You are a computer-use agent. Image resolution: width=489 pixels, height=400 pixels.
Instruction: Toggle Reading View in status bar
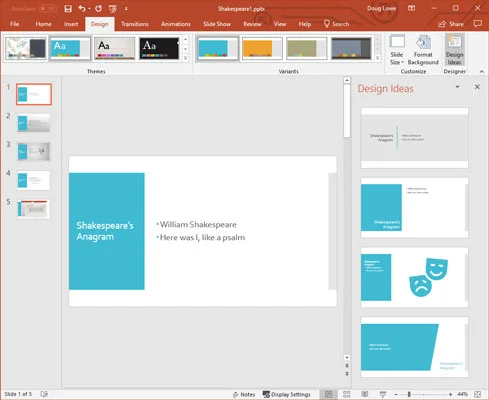pos(365,394)
